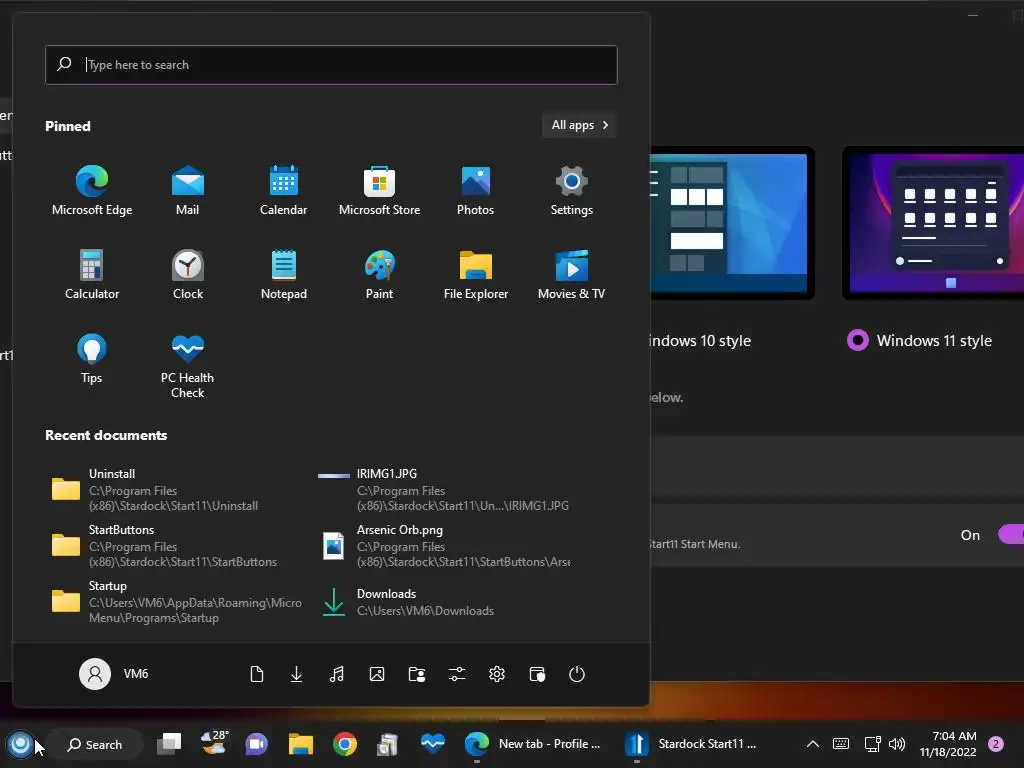Open Microsoft Edge from pinned apps
1024x768 pixels.
91,190
